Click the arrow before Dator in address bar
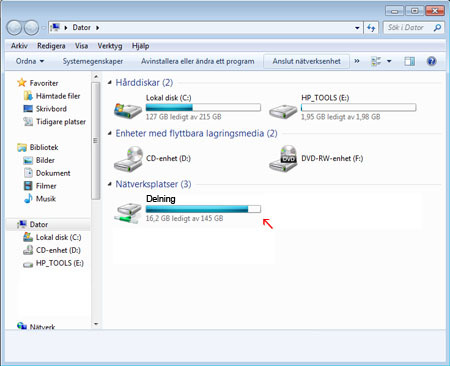 66,28
